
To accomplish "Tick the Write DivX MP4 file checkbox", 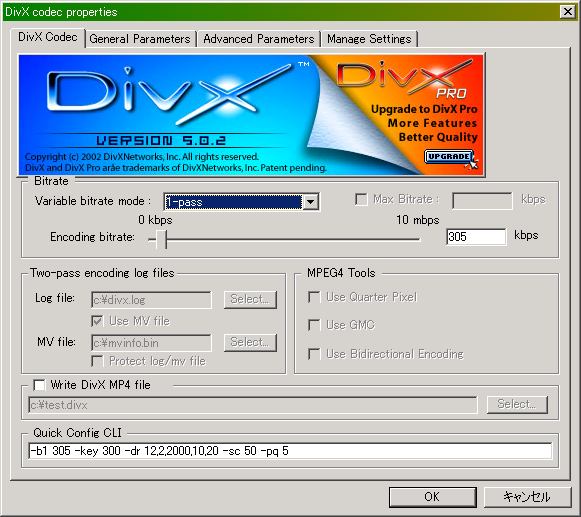I will pyautogui.click(x=39, y=385).
